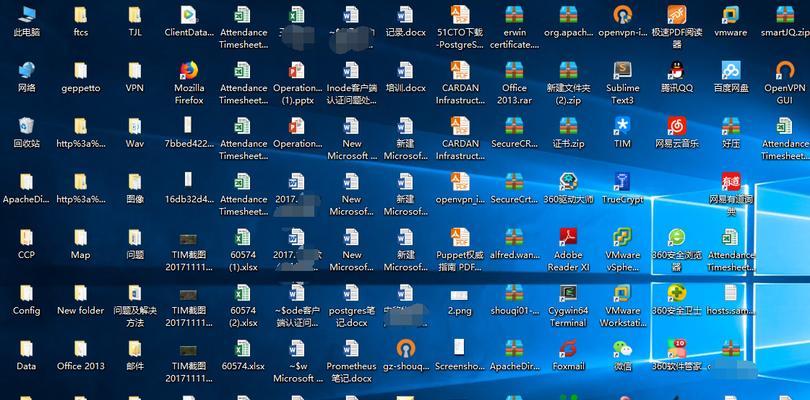Open Sublime Text3 shortcut
Screen dimensions: 810x400
pyautogui.click(x=622, y=83)
